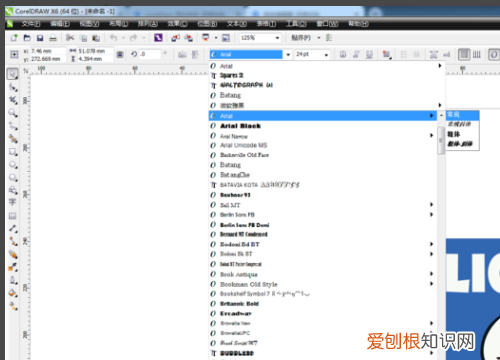Screen dimensions: 500x360
Task: Click the Import icon
Action: point(176,38)
